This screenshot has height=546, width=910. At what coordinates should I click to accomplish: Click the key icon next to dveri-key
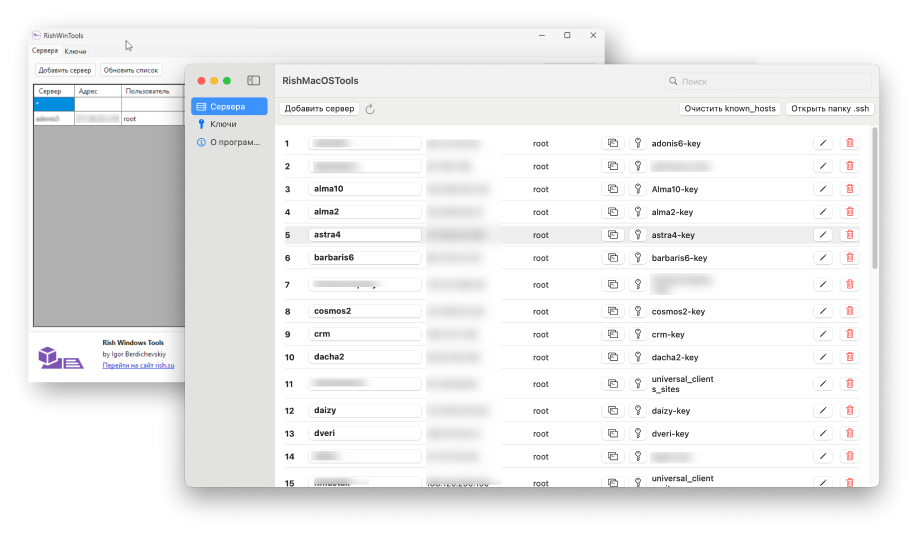tap(637, 433)
